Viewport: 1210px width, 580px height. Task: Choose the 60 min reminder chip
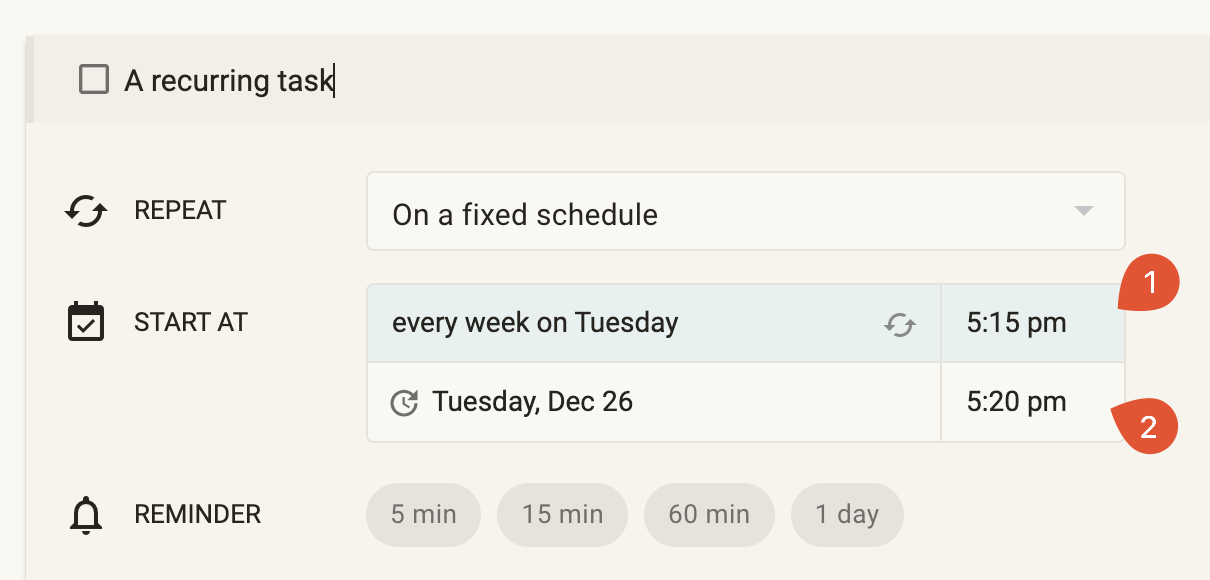709,515
